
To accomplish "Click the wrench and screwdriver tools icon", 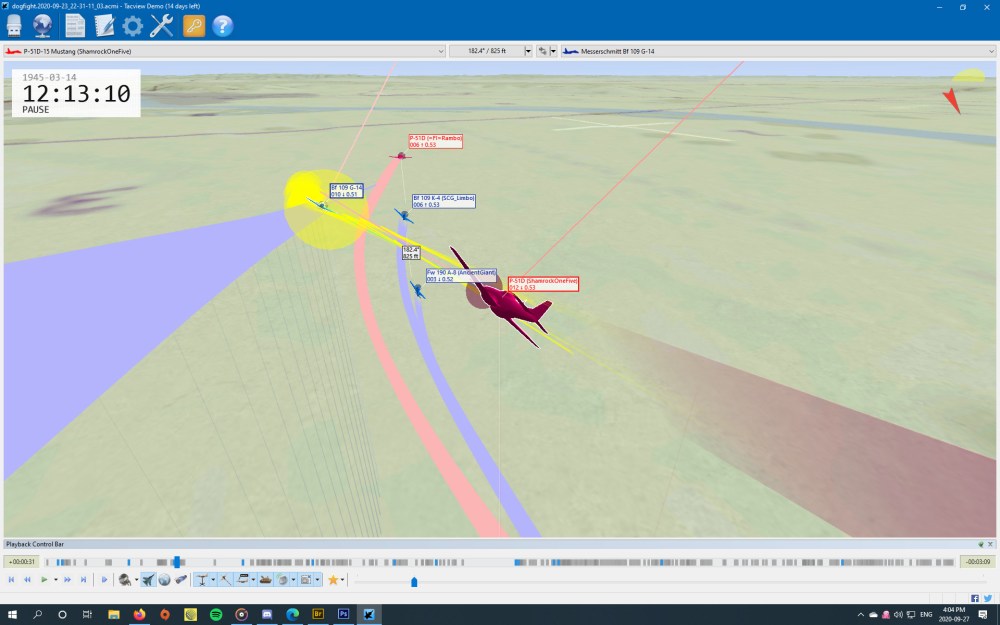I will (162, 26).
